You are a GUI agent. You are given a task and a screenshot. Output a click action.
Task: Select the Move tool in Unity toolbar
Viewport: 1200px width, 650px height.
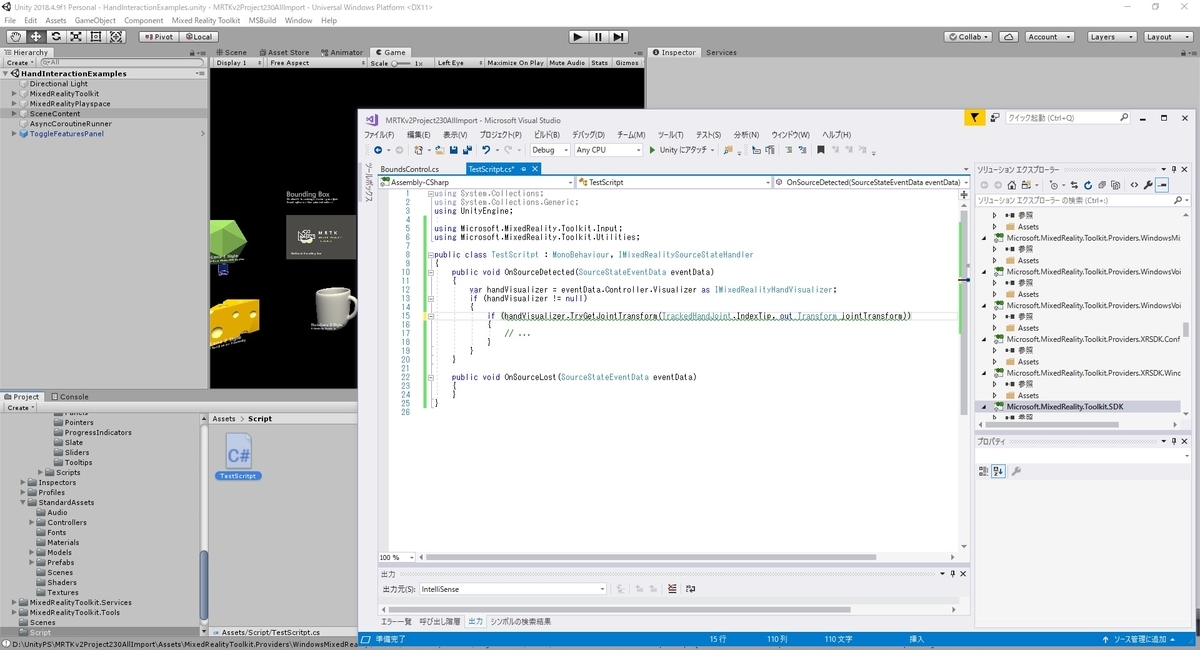pos(35,37)
